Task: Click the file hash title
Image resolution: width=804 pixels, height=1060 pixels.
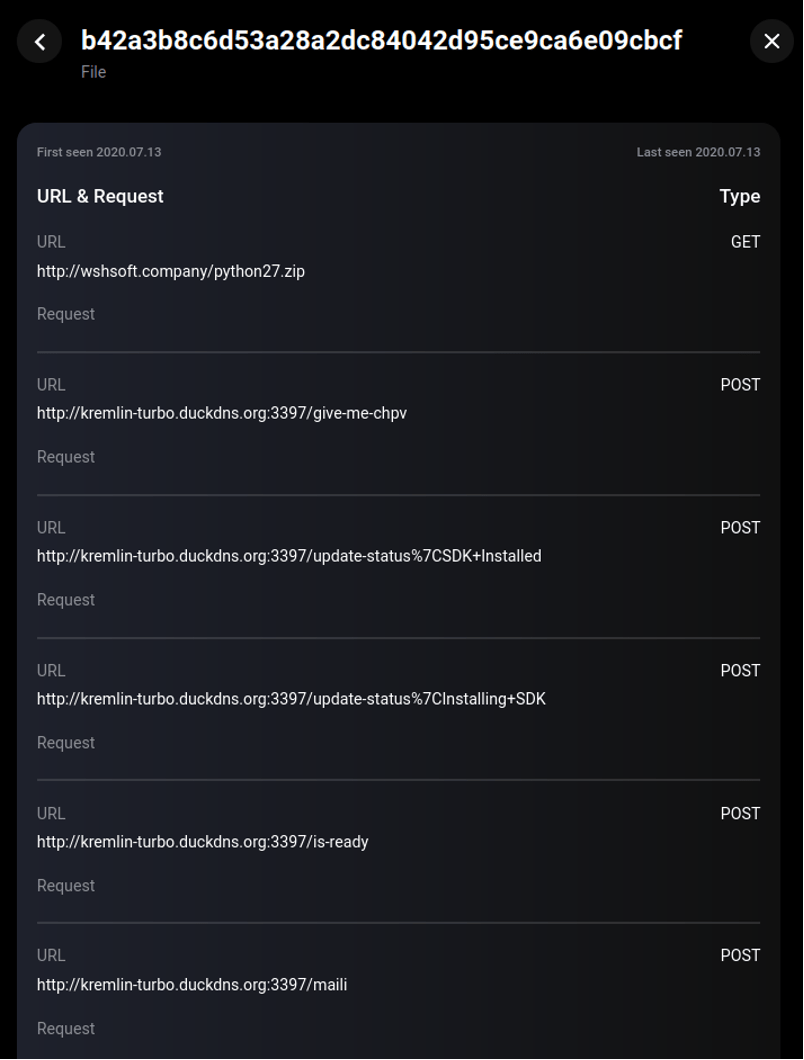Action: (381, 40)
